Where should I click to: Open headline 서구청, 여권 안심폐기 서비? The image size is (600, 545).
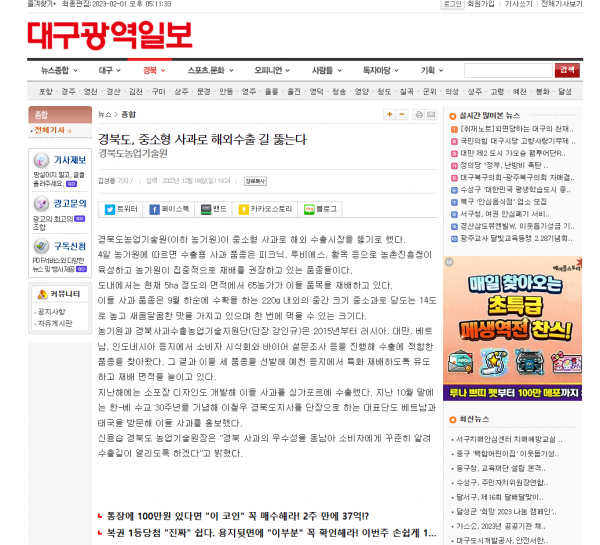click(x=504, y=214)
